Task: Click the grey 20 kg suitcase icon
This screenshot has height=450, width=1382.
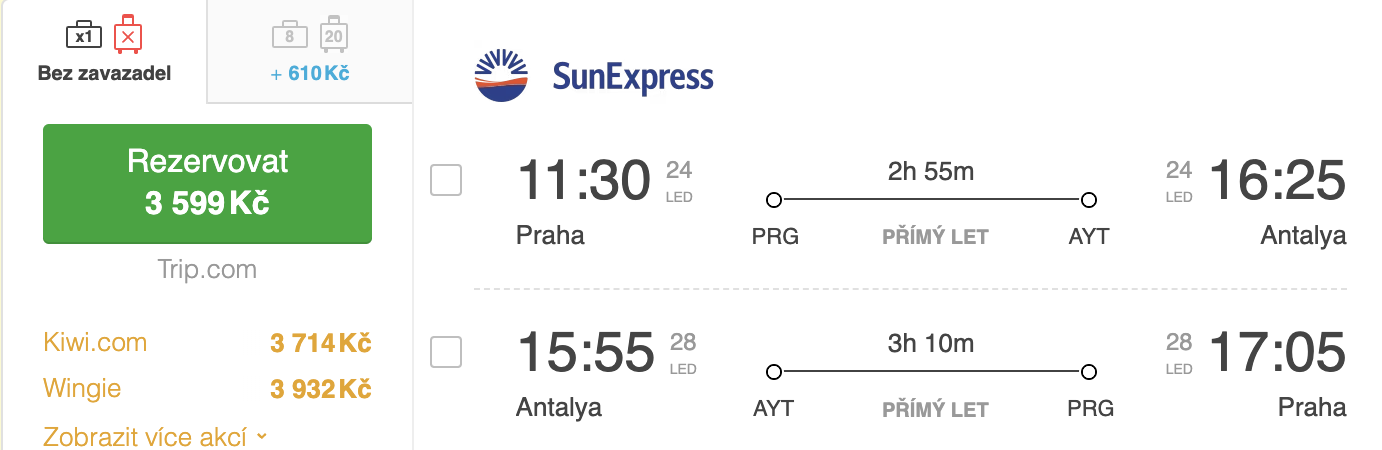Action: 333,36
